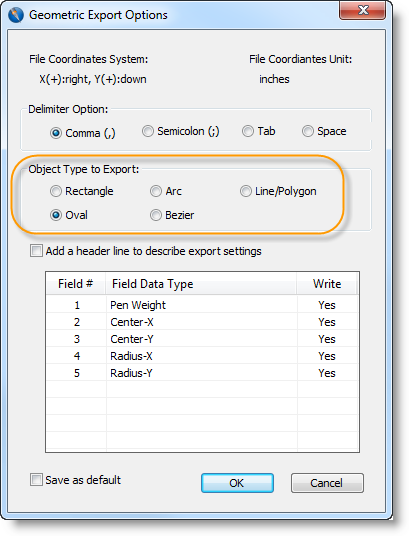
Task: Click field number 5 cell
Action: click(x=77, y=373)
